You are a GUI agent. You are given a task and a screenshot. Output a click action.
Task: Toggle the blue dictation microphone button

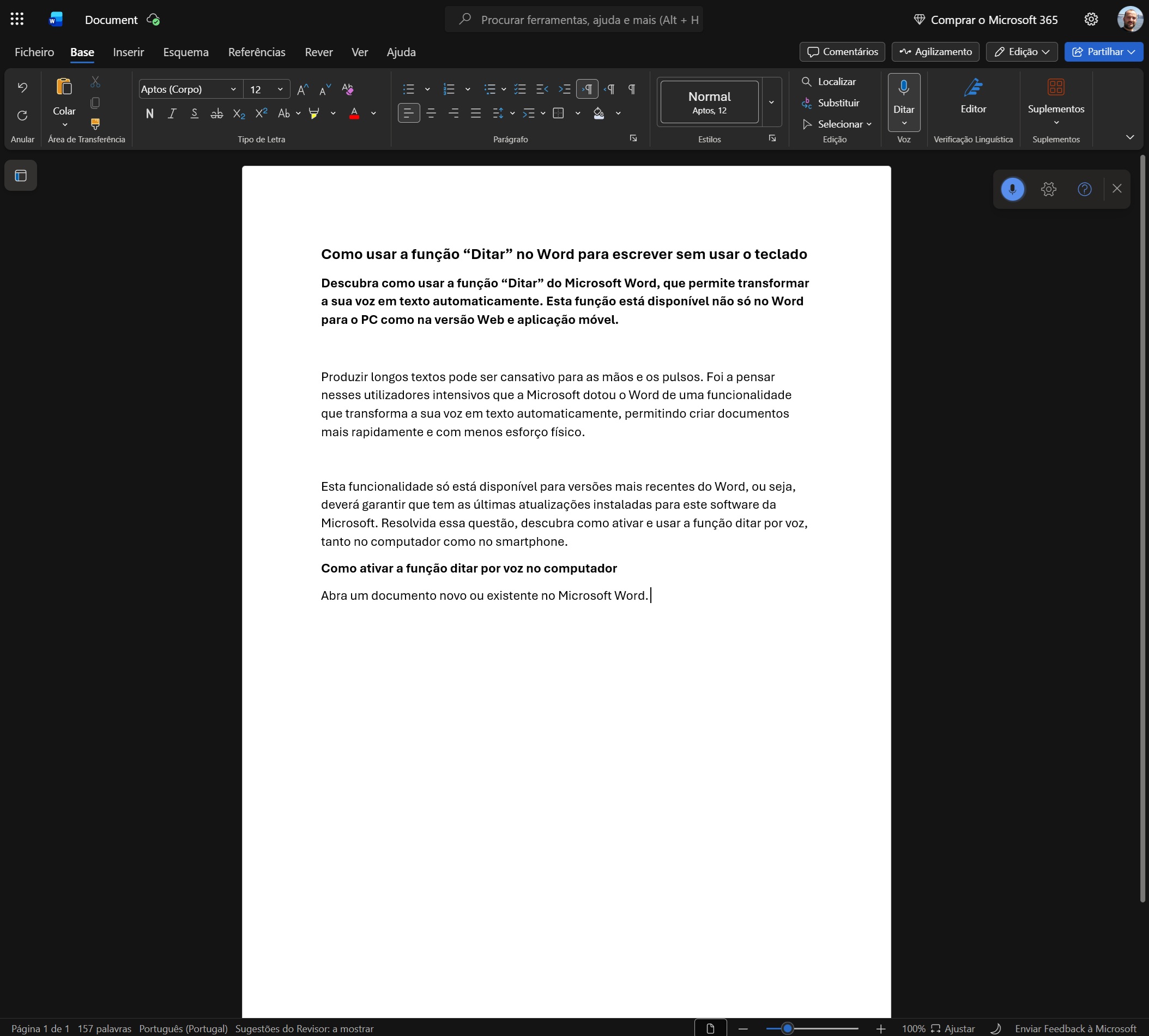(x=1012, y=189)
